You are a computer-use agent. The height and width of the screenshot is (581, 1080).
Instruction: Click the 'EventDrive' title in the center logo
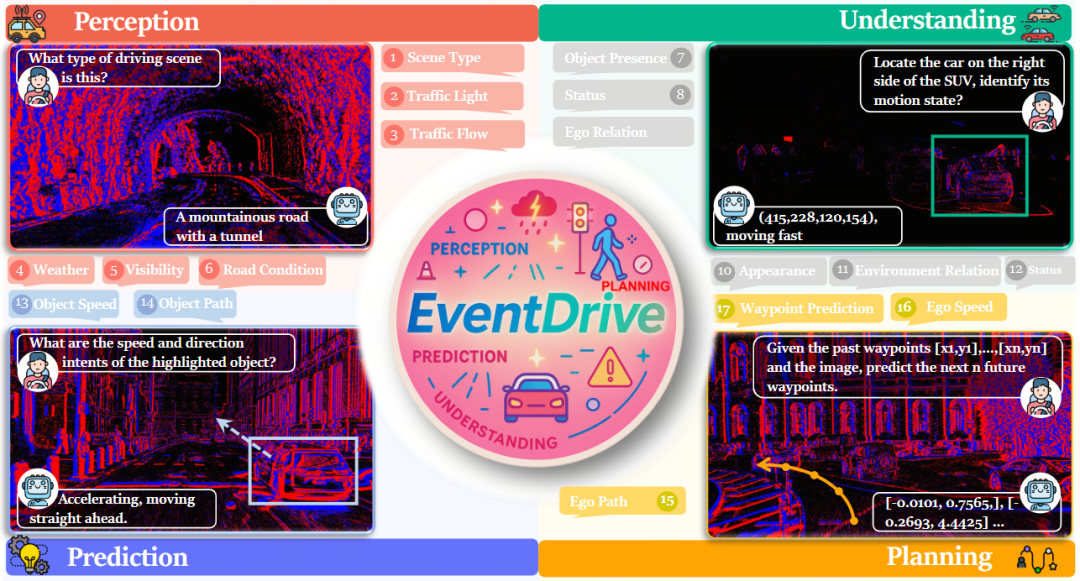[x=537, y=313]
